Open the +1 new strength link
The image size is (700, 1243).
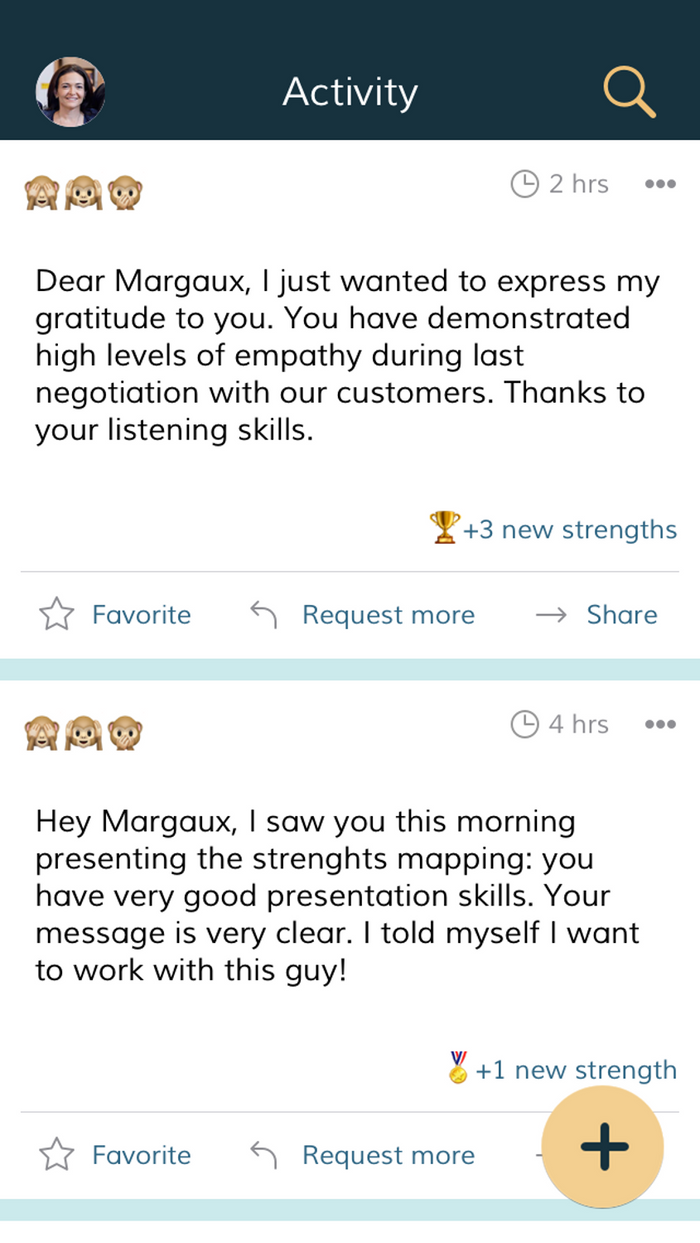tap(576, 1070)
